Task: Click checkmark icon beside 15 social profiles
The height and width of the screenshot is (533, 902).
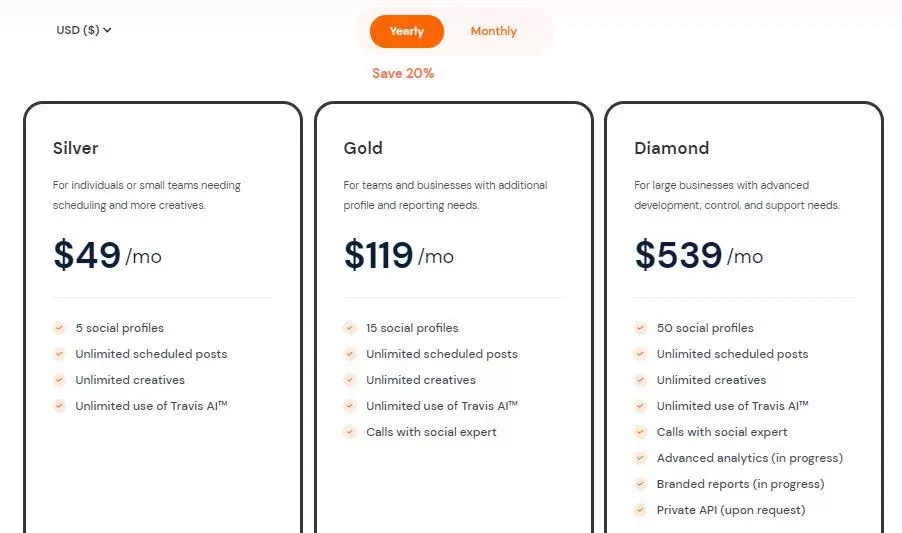Action: [350, 328]
